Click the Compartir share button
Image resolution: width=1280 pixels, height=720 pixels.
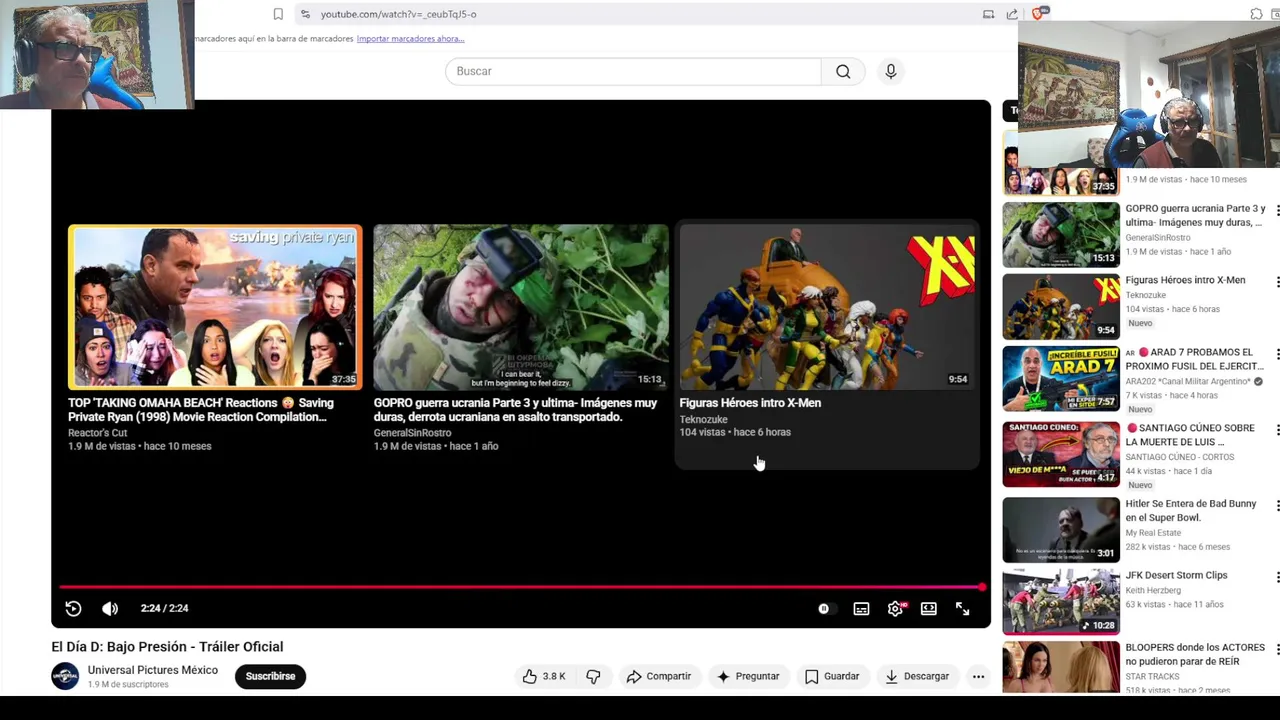[659, 676]
